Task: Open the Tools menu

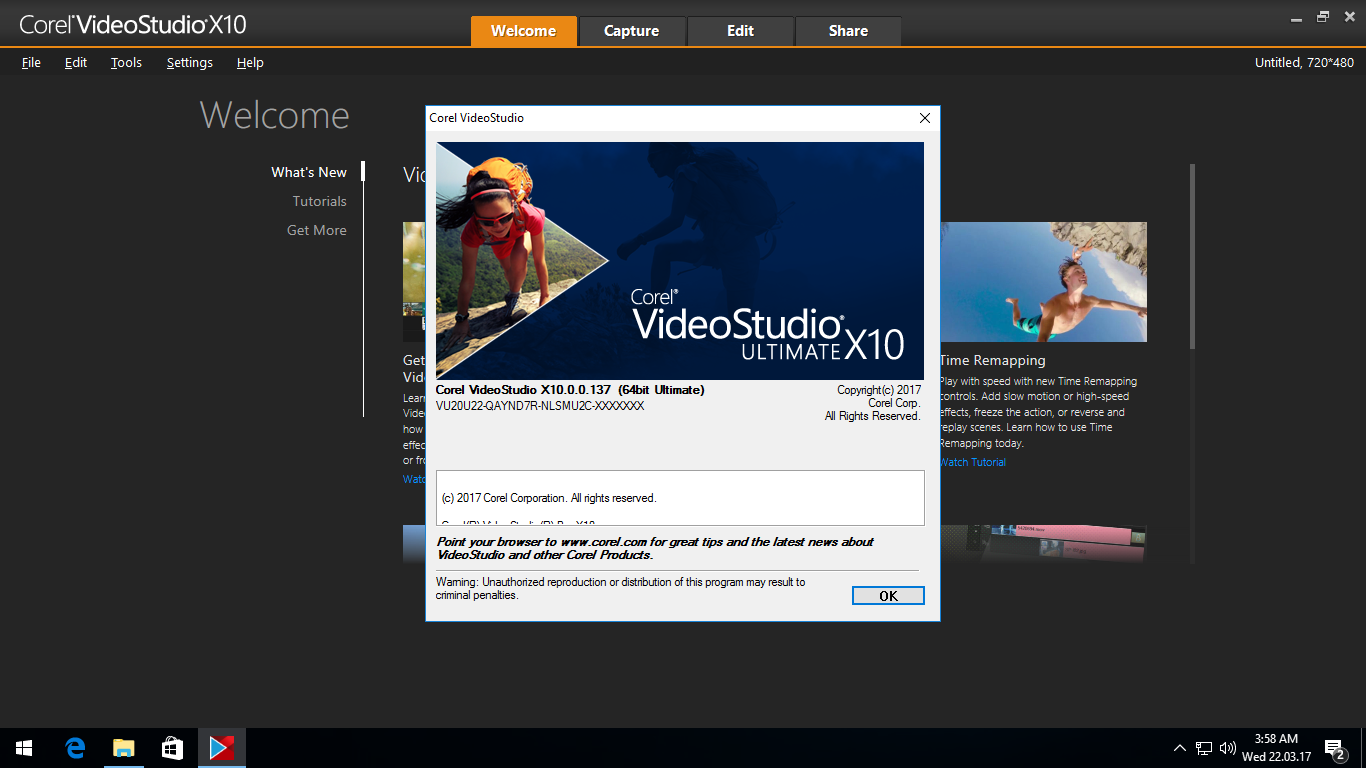Action: (x=126, y=62)
